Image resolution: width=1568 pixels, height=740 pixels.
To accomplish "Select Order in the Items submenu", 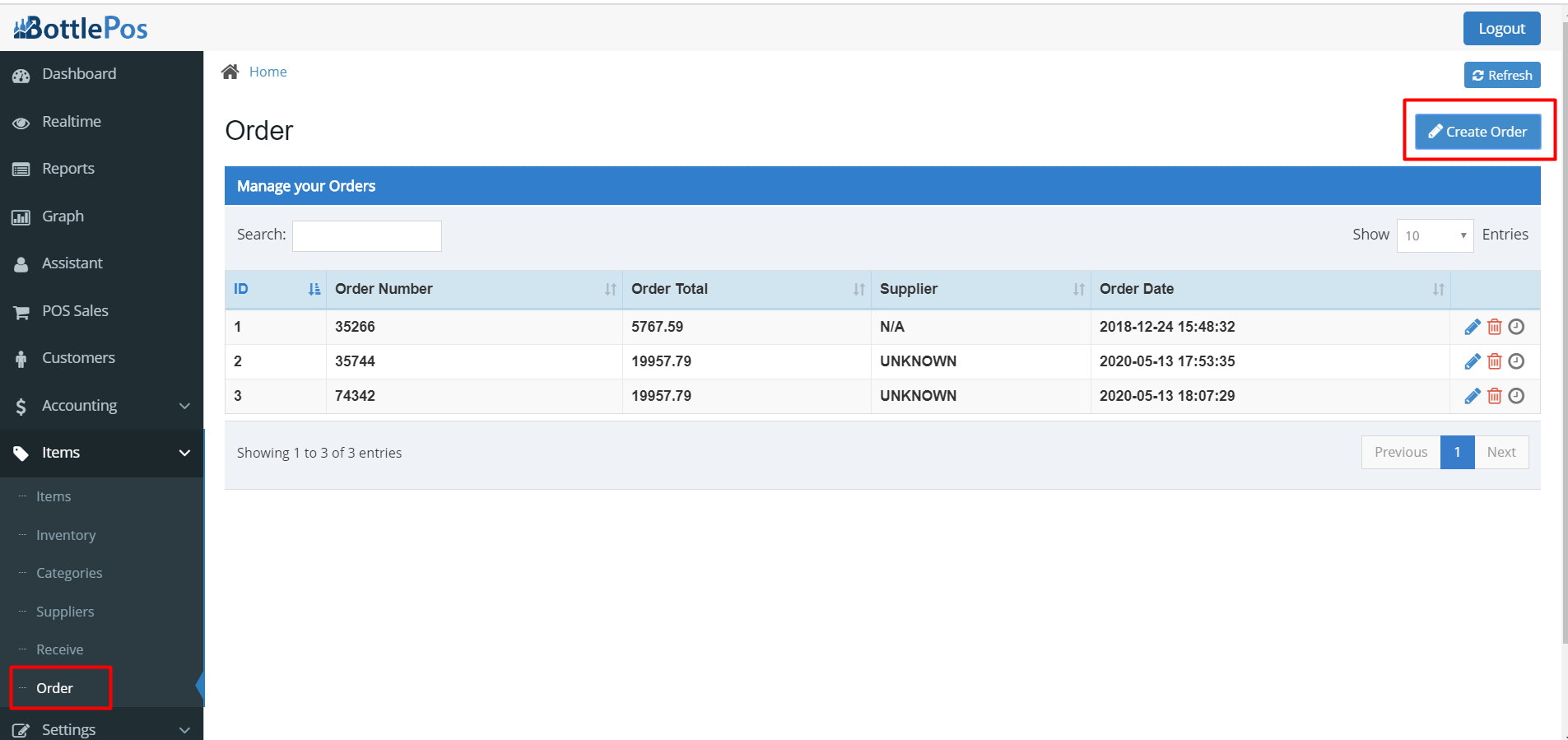I will [x=54, y=688].
